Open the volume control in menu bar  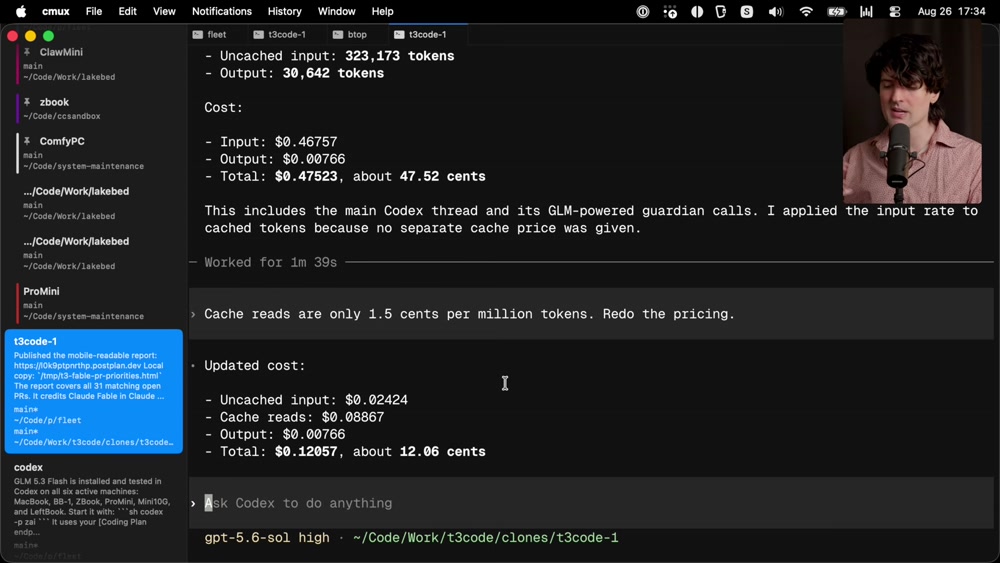coord(776,11)
